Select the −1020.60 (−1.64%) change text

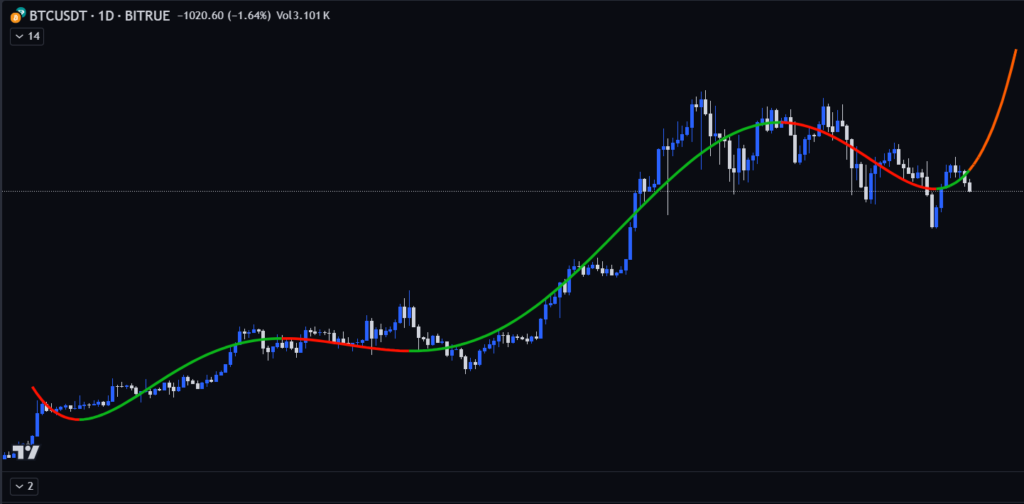(224, 15)
